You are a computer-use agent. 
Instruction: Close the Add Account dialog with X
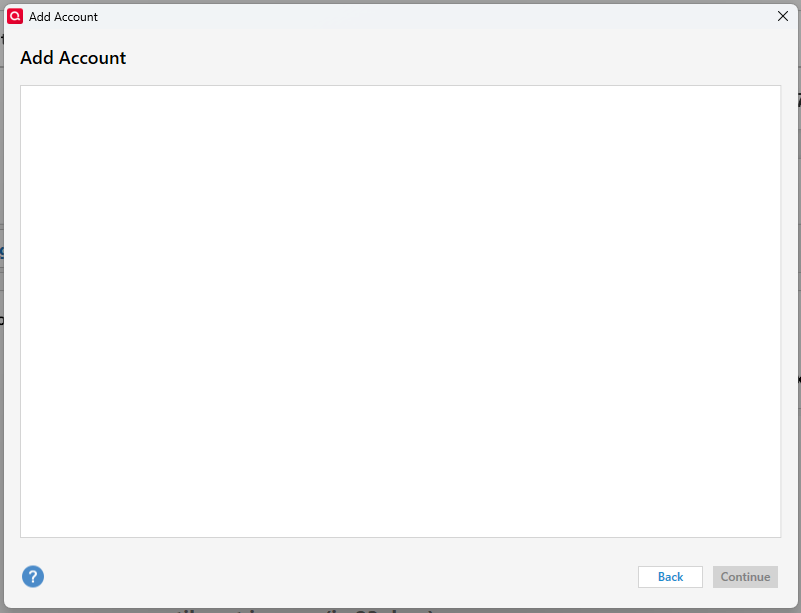point(783,16)
